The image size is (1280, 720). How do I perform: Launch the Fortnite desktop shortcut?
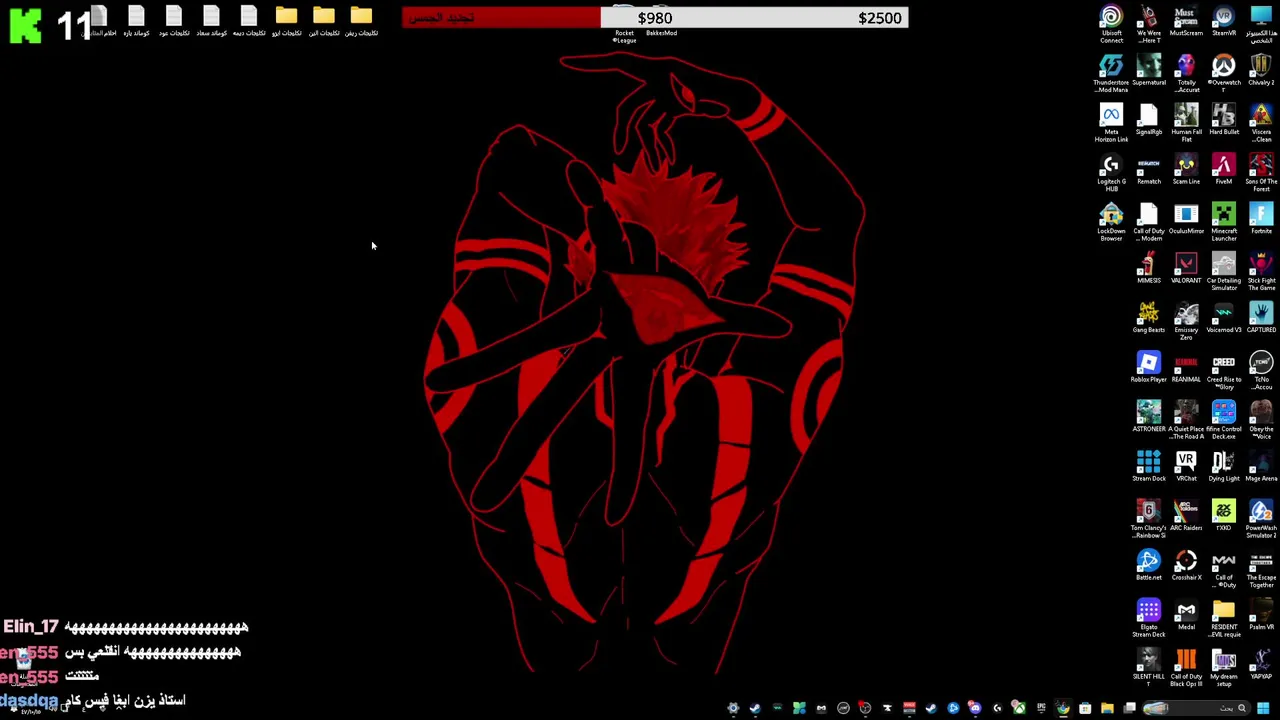coord(1261,219)
